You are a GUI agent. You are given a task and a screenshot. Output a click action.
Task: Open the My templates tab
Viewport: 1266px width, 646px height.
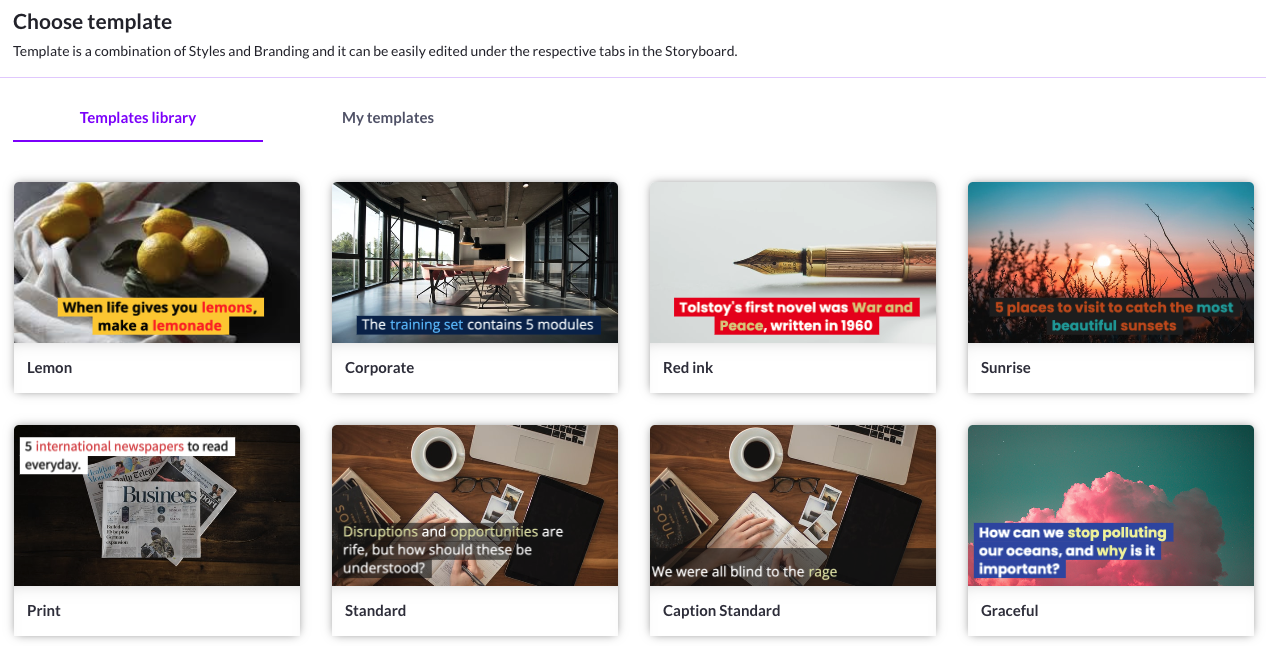pos(388,118)
